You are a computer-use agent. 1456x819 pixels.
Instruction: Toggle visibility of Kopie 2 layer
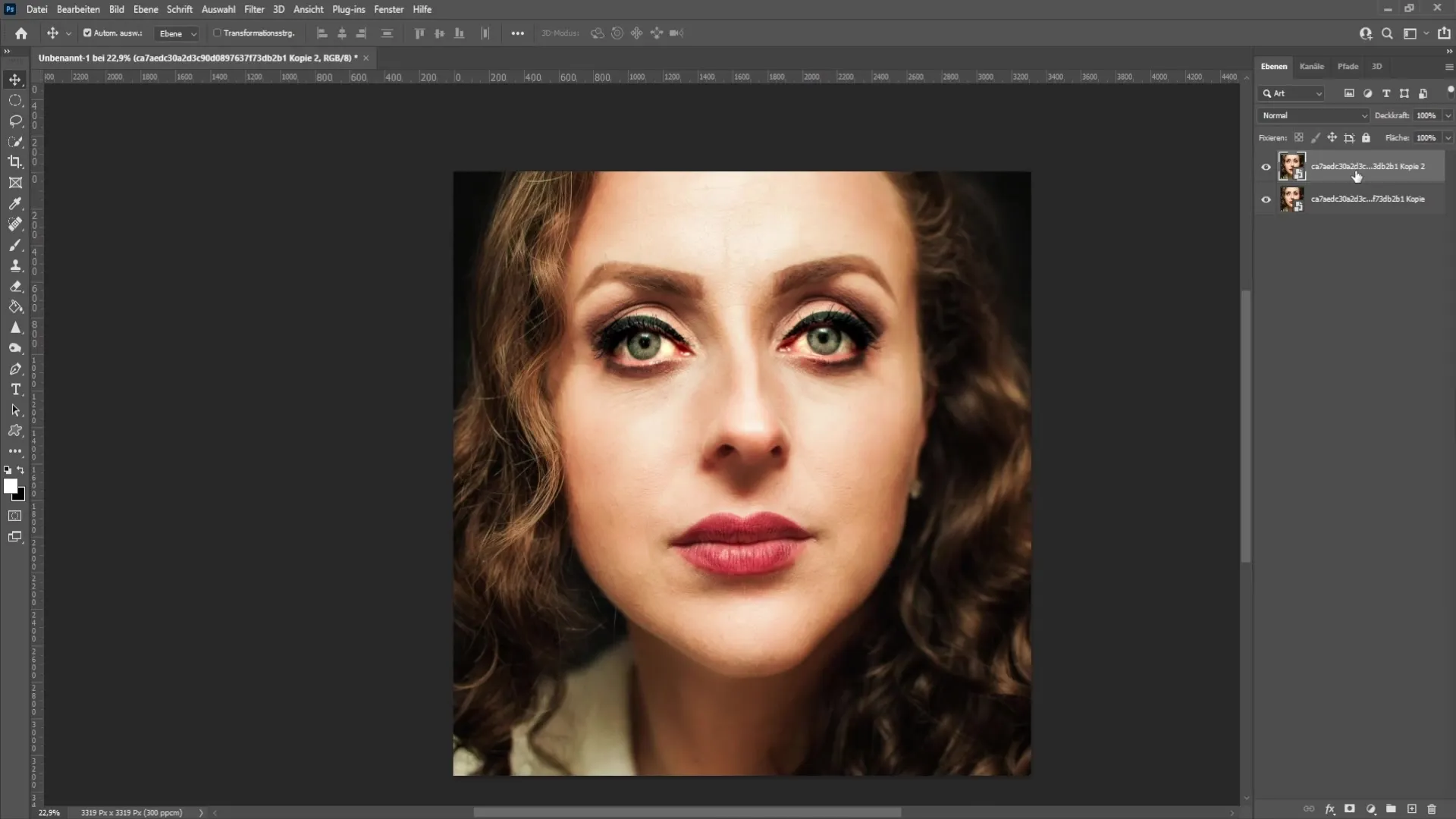tap(1266, 165)
